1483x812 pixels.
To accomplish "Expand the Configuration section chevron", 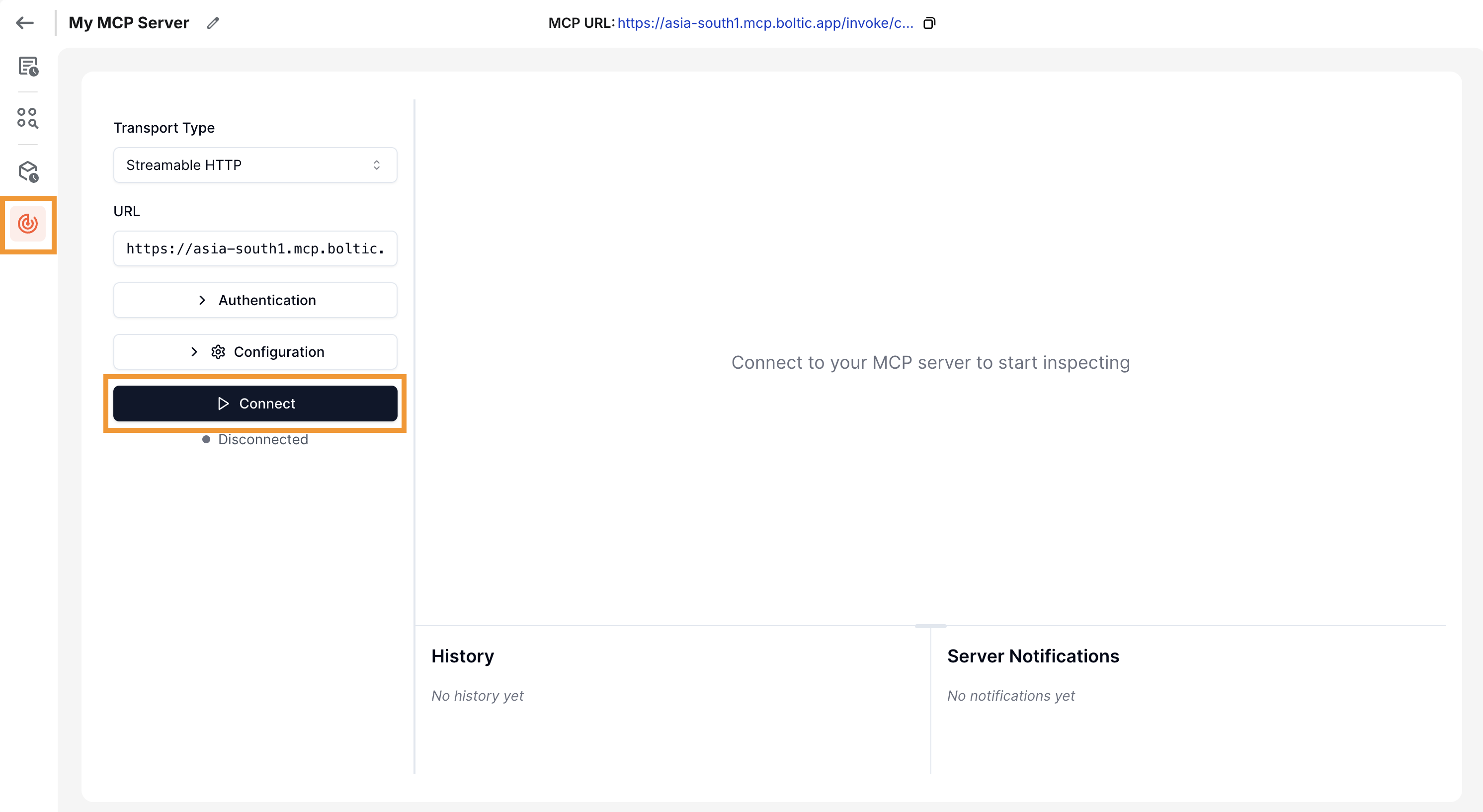I will point(194,352).
